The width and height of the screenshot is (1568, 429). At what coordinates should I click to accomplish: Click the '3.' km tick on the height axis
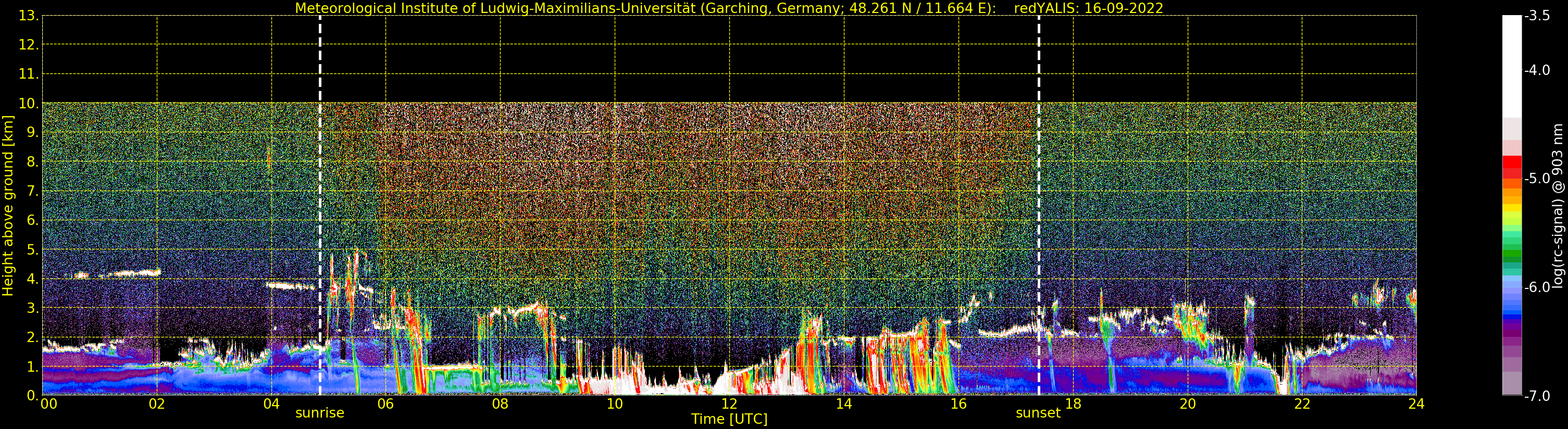click(x=33, y=309)
